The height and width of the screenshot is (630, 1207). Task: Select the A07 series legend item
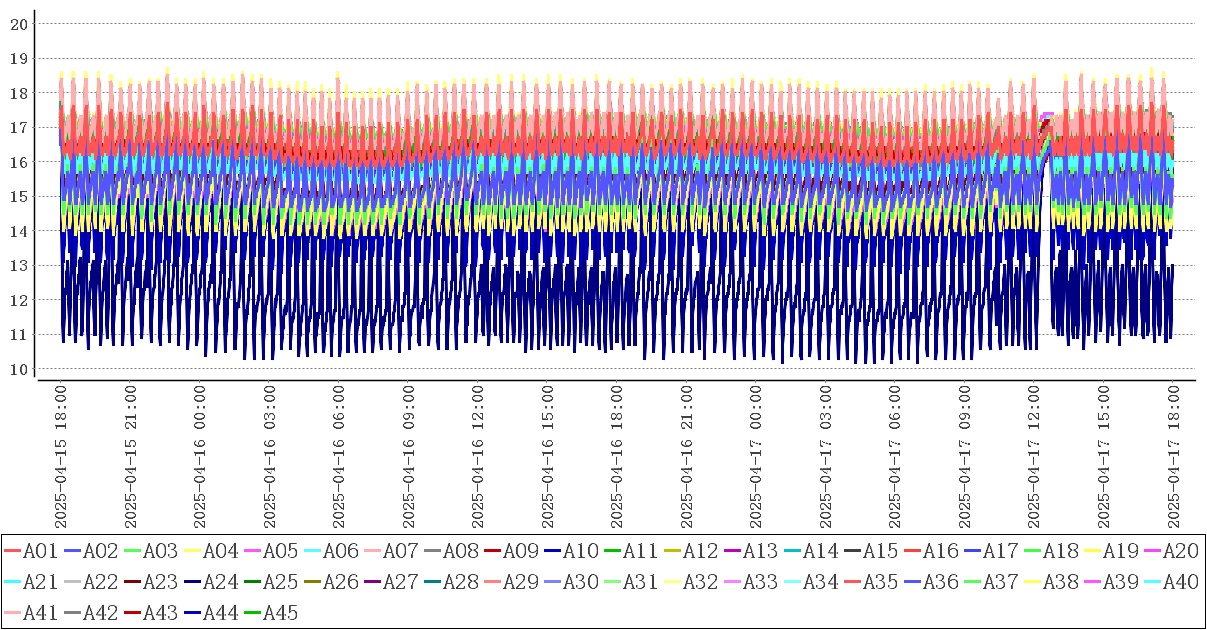[x=401, y=550]
